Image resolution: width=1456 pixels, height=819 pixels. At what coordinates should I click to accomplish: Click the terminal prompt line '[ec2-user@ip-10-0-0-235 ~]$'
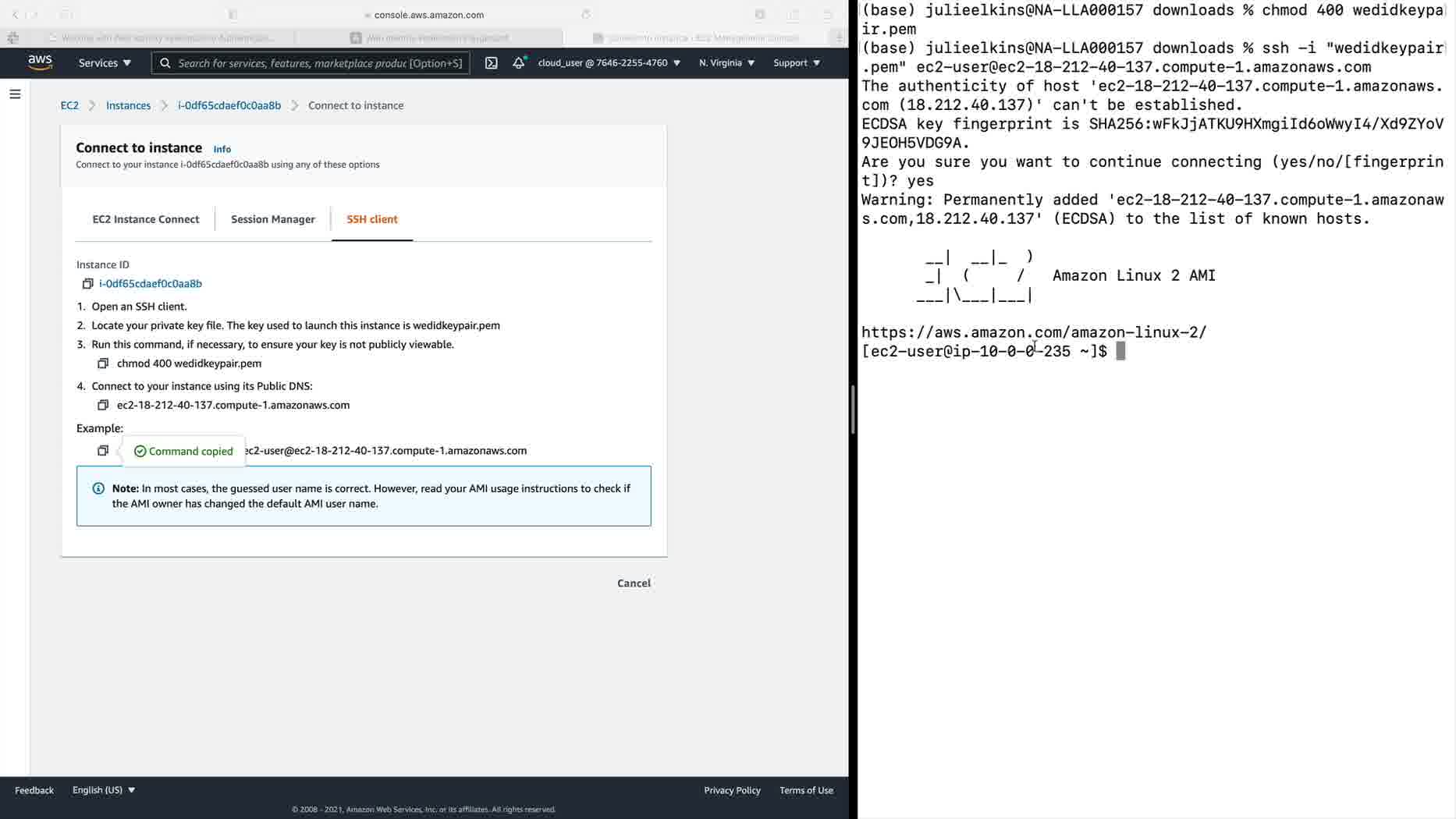984,352
